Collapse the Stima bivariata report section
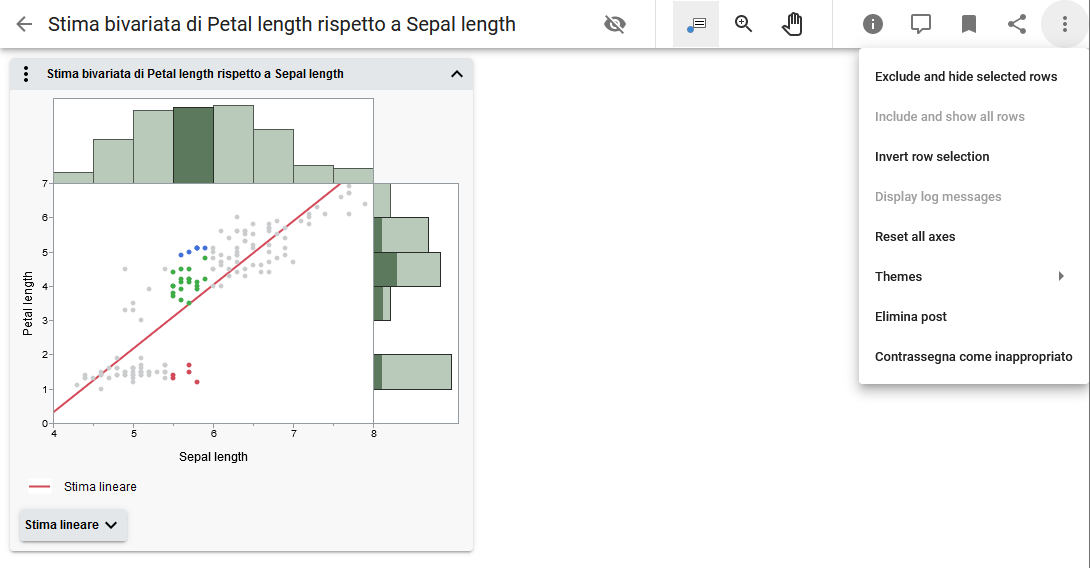Image resolution: width=1090 pixels, height=568 pixels. (457, 74)
